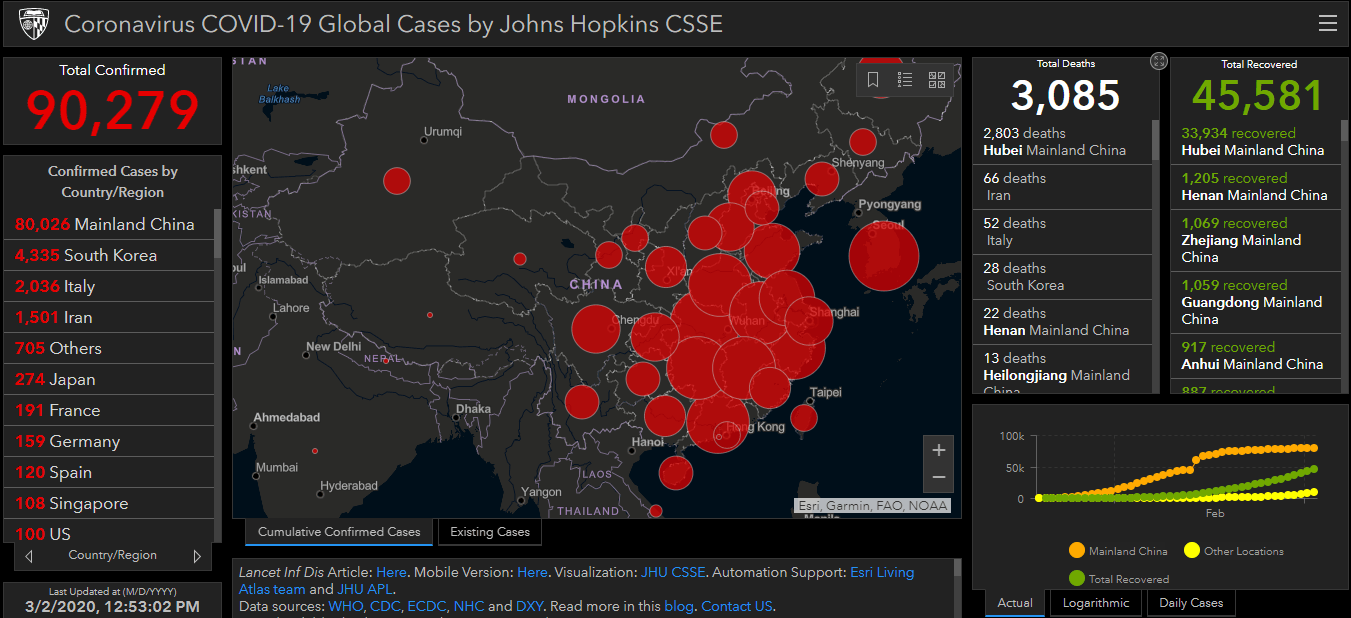The height and width of the screenshot is (618, 1351).
Task: Show the map legend list icon
Action: pyautogui.click(x=905, y=80)
